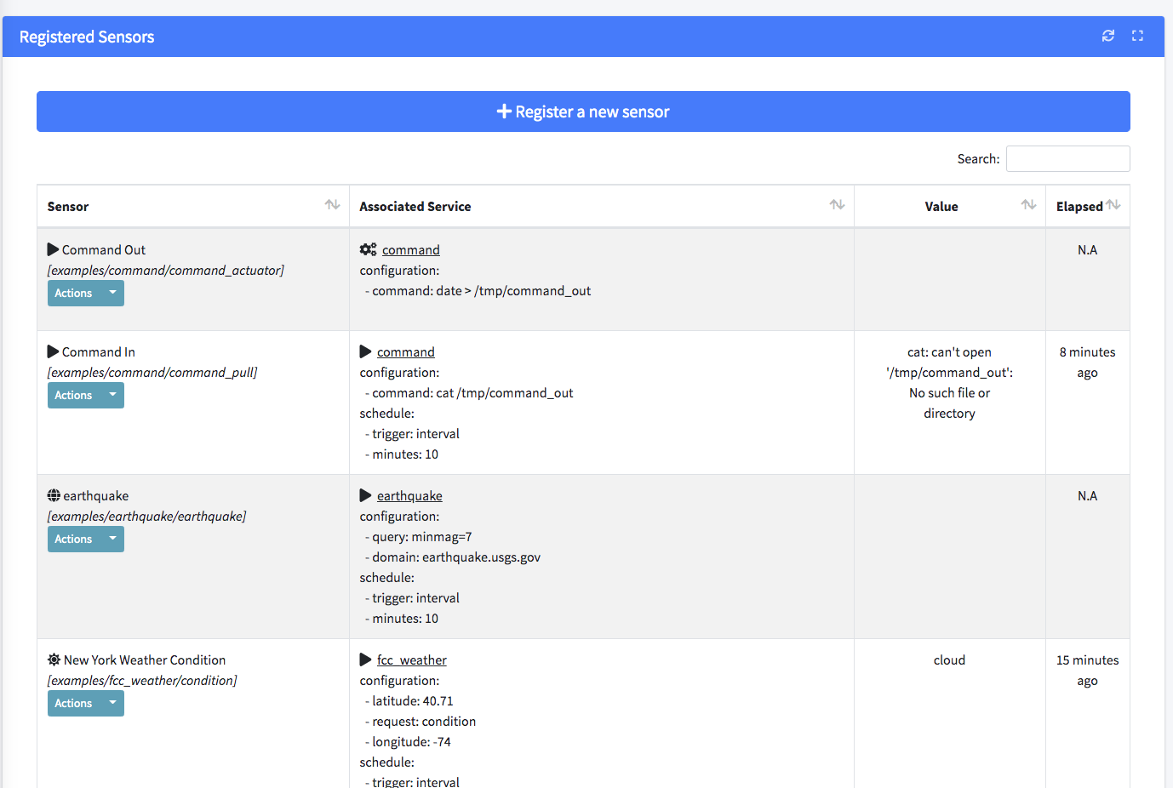Click Register a new sensor button
1173x788 pixels.
click(x=583, y=112)
